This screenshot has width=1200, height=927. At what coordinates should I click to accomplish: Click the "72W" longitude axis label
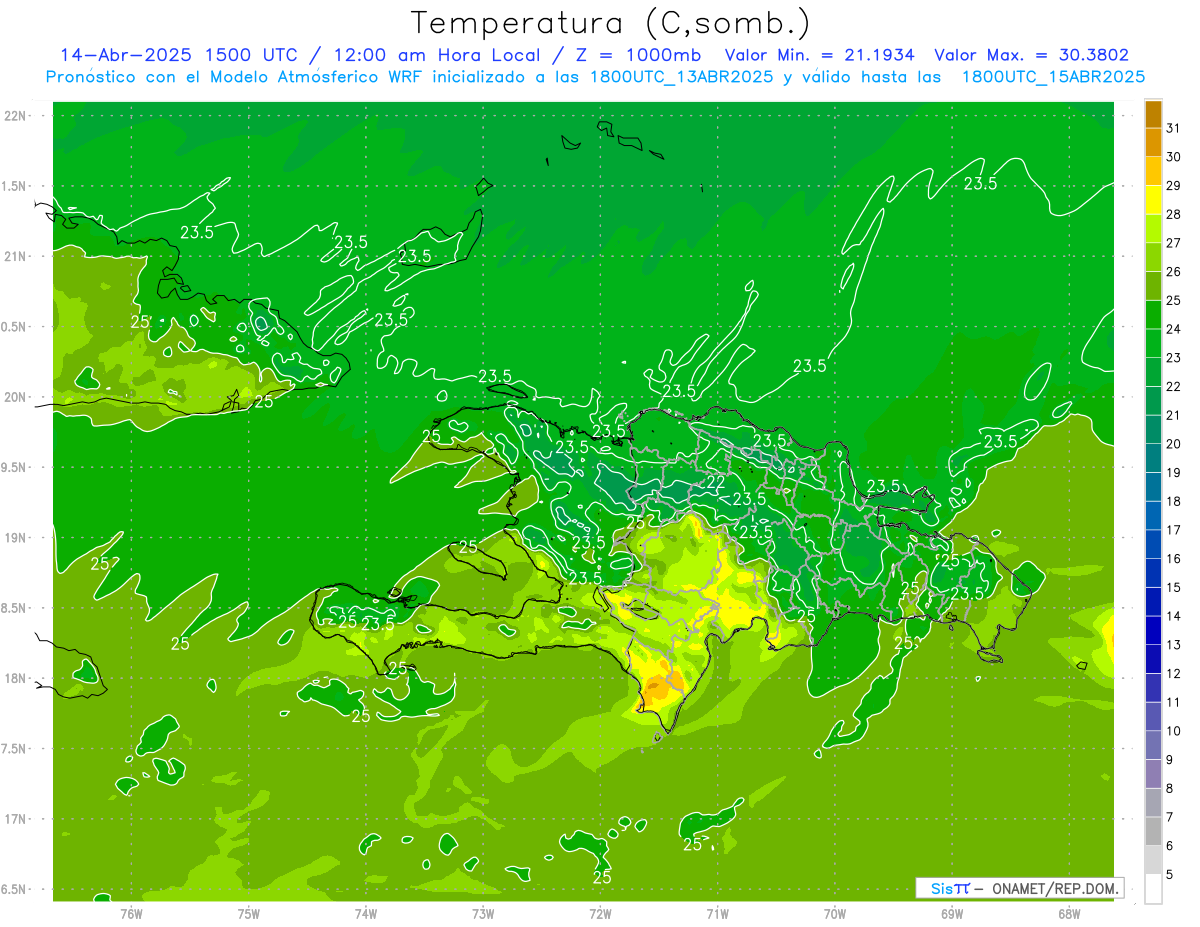click(x=600, y=914)
